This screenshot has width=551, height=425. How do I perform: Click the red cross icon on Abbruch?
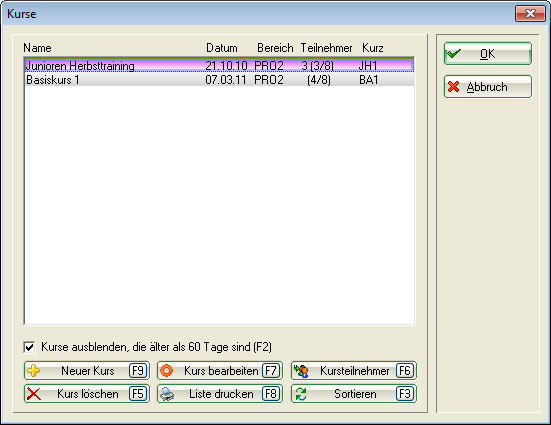point(454,86)
